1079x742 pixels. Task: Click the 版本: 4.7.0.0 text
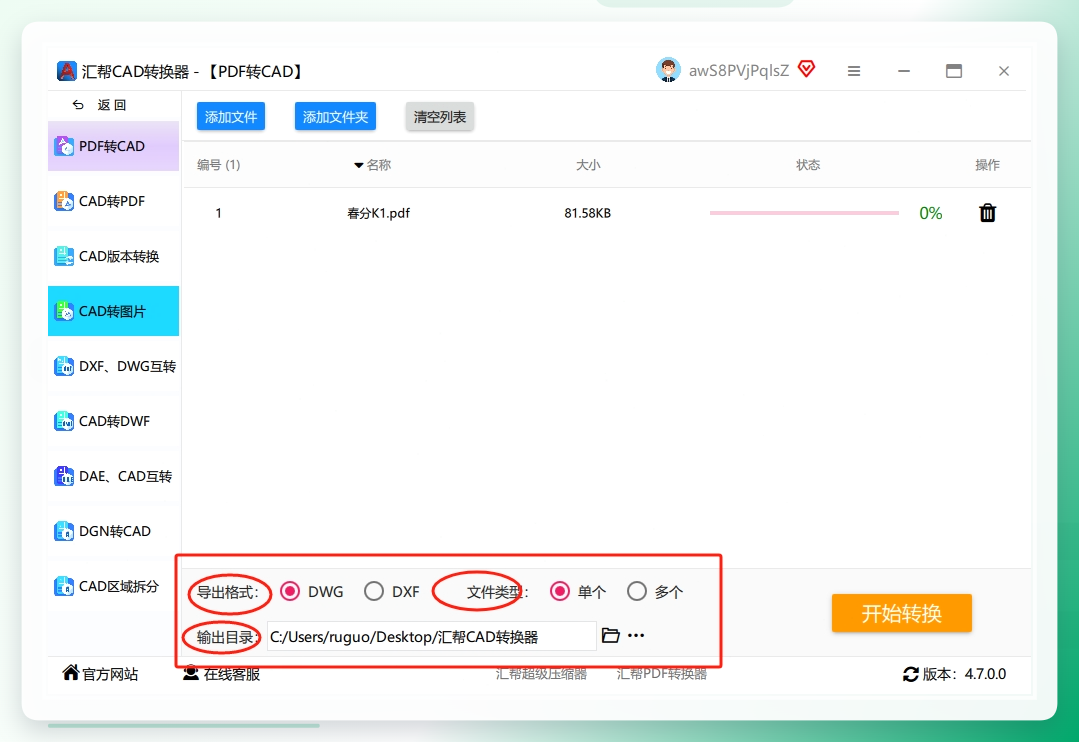click(x=964, y=674)
